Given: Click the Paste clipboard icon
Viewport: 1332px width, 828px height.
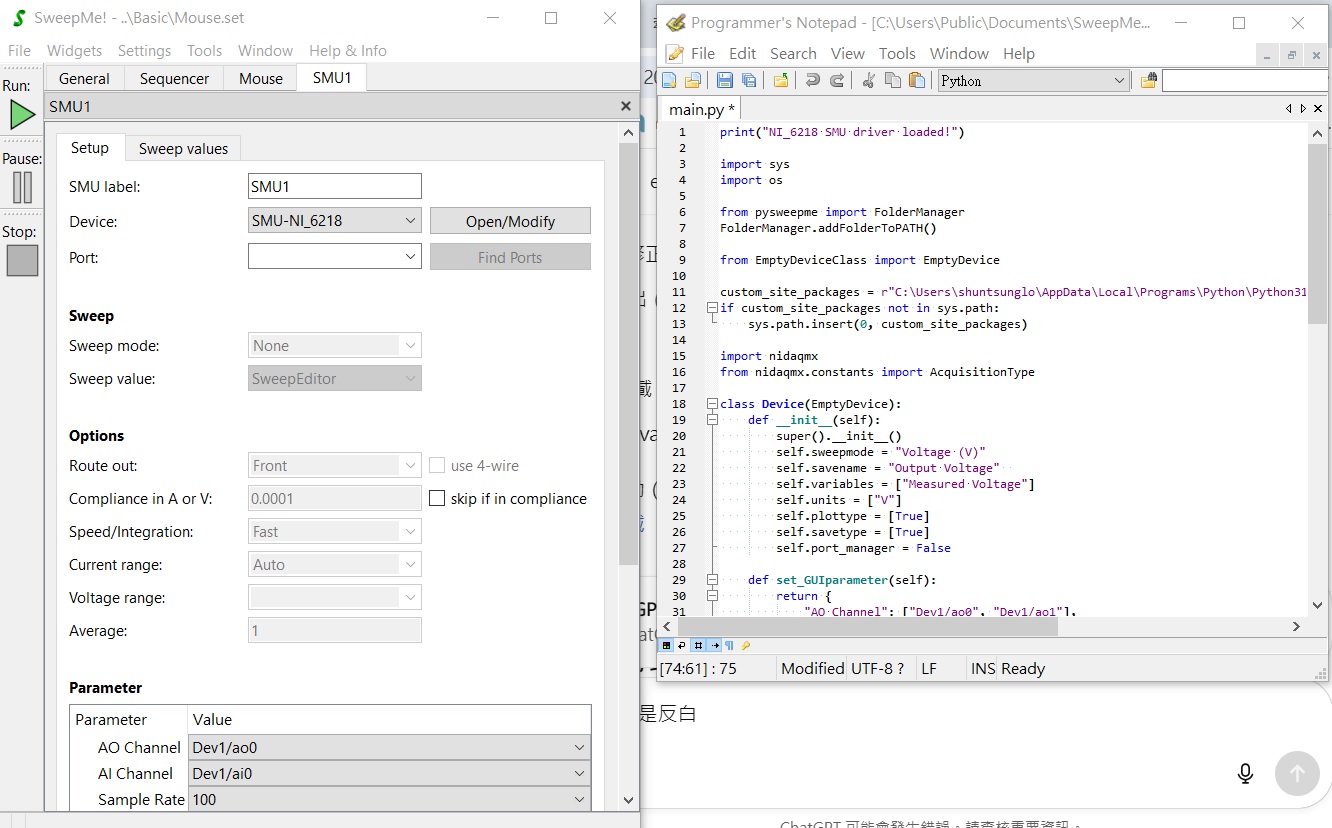Looking at the screenshot, I should (x=916, y=81).
